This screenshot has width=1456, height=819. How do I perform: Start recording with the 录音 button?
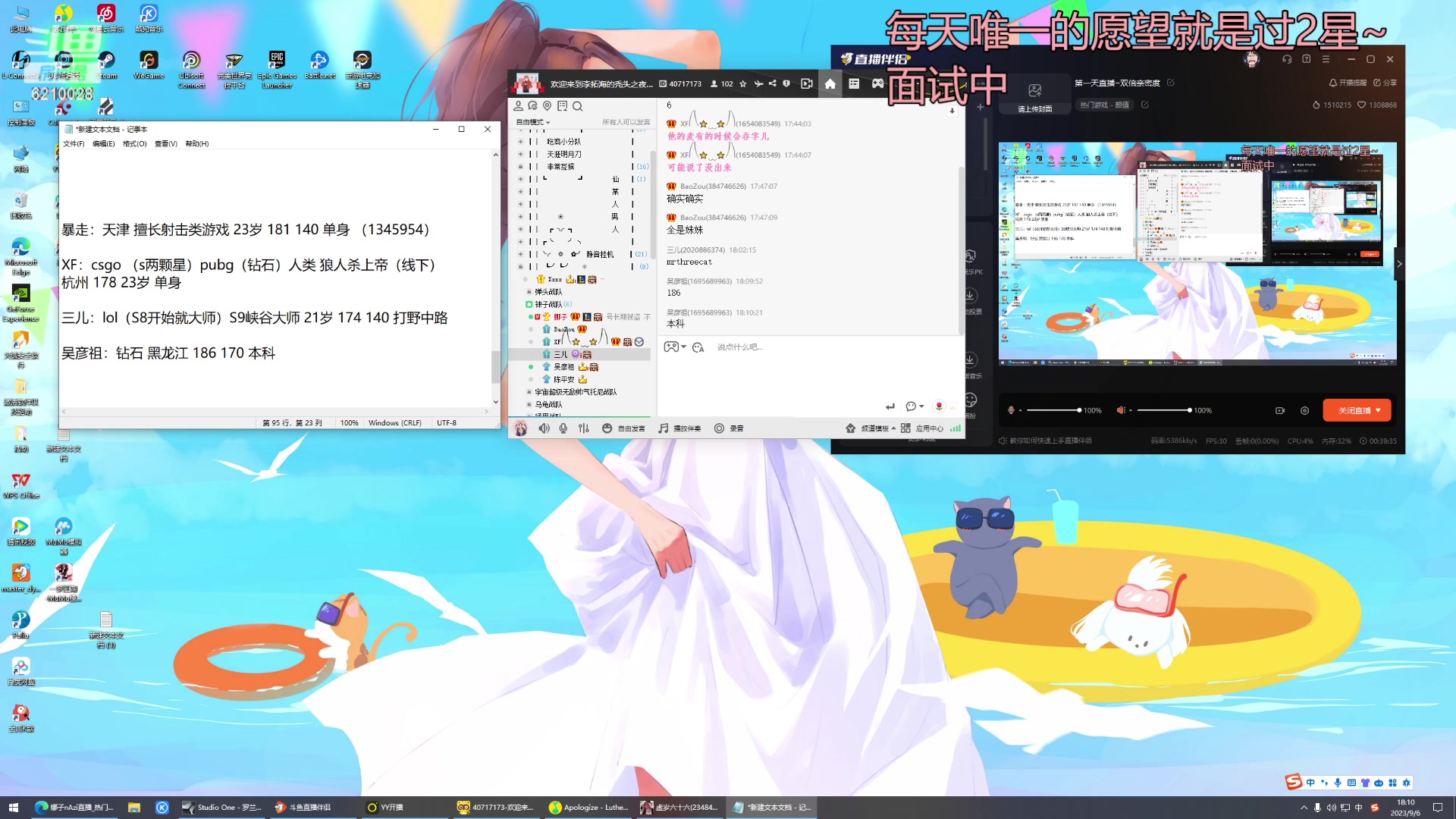pos(729,428)
